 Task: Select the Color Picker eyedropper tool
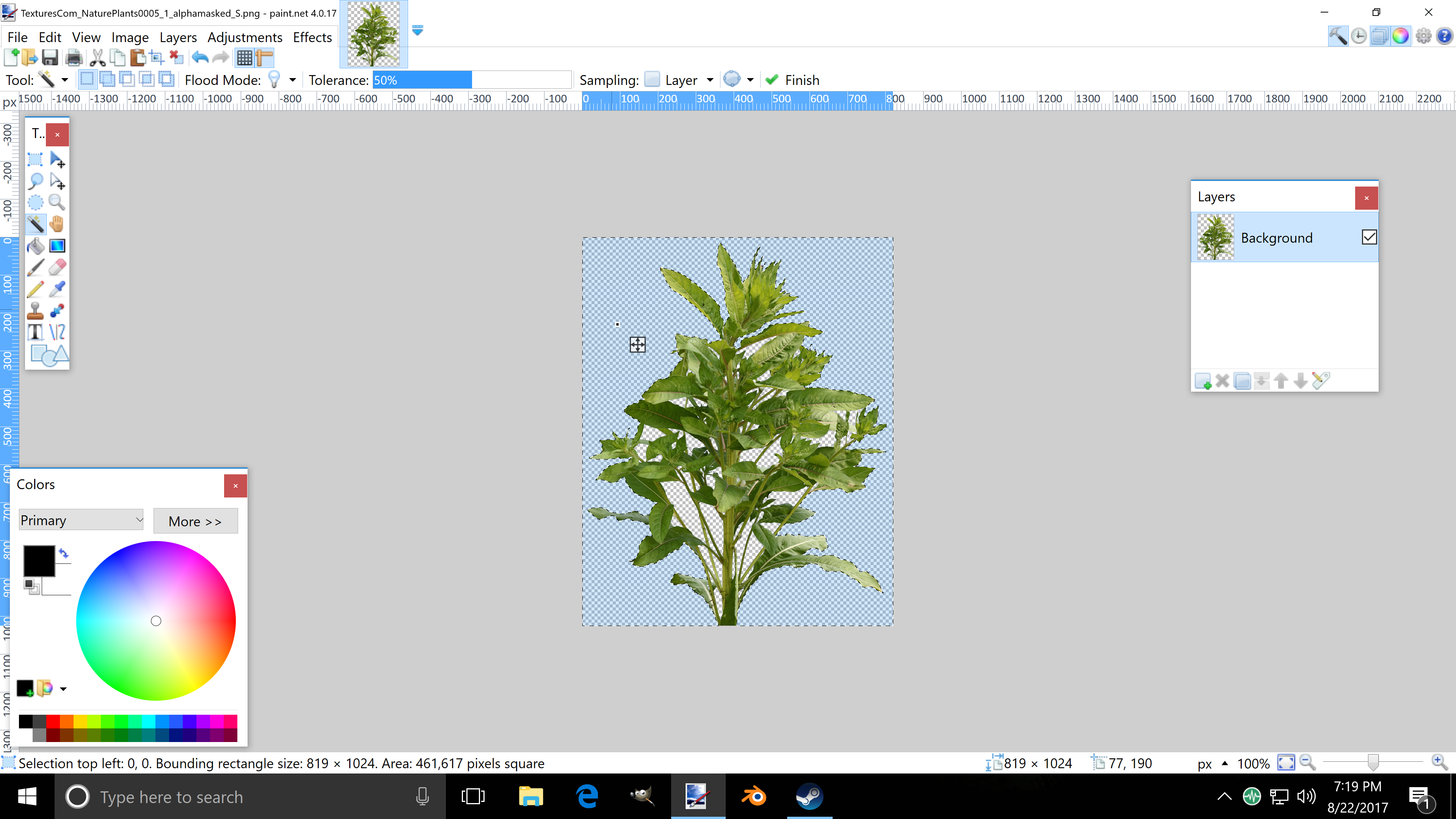57,289
